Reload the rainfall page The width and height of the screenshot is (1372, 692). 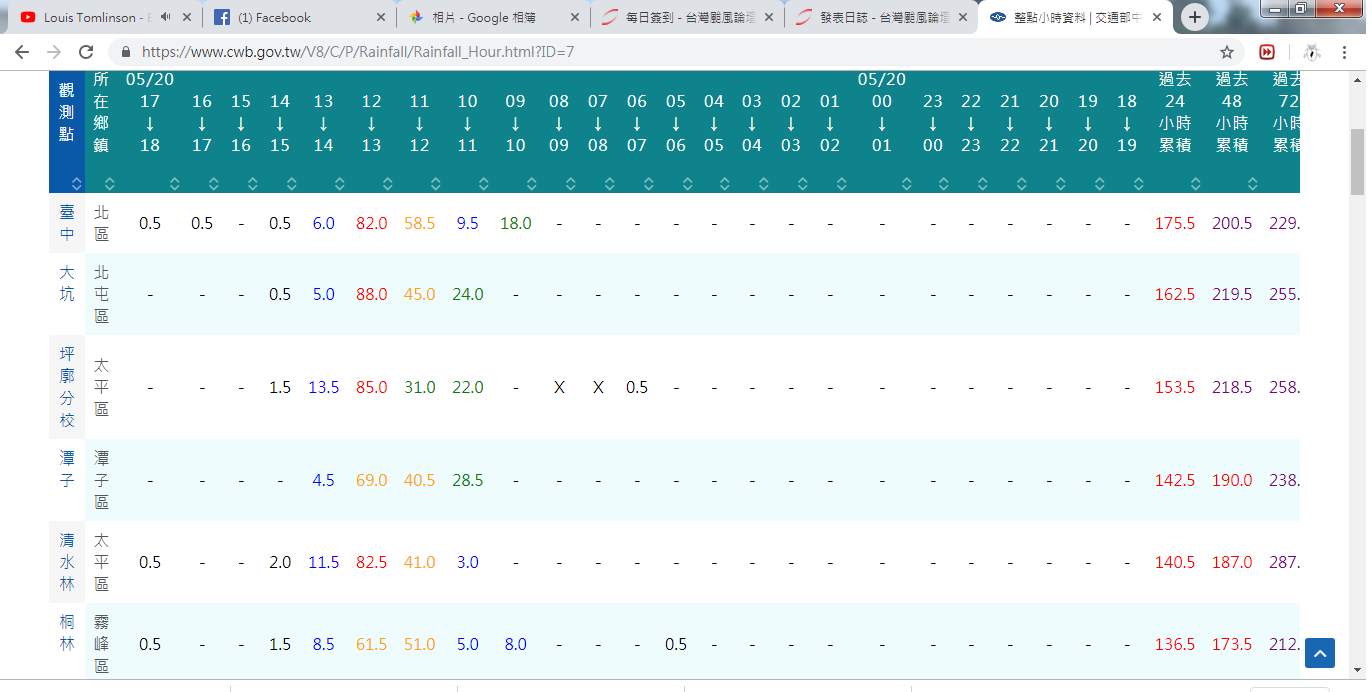click(87, 52)
